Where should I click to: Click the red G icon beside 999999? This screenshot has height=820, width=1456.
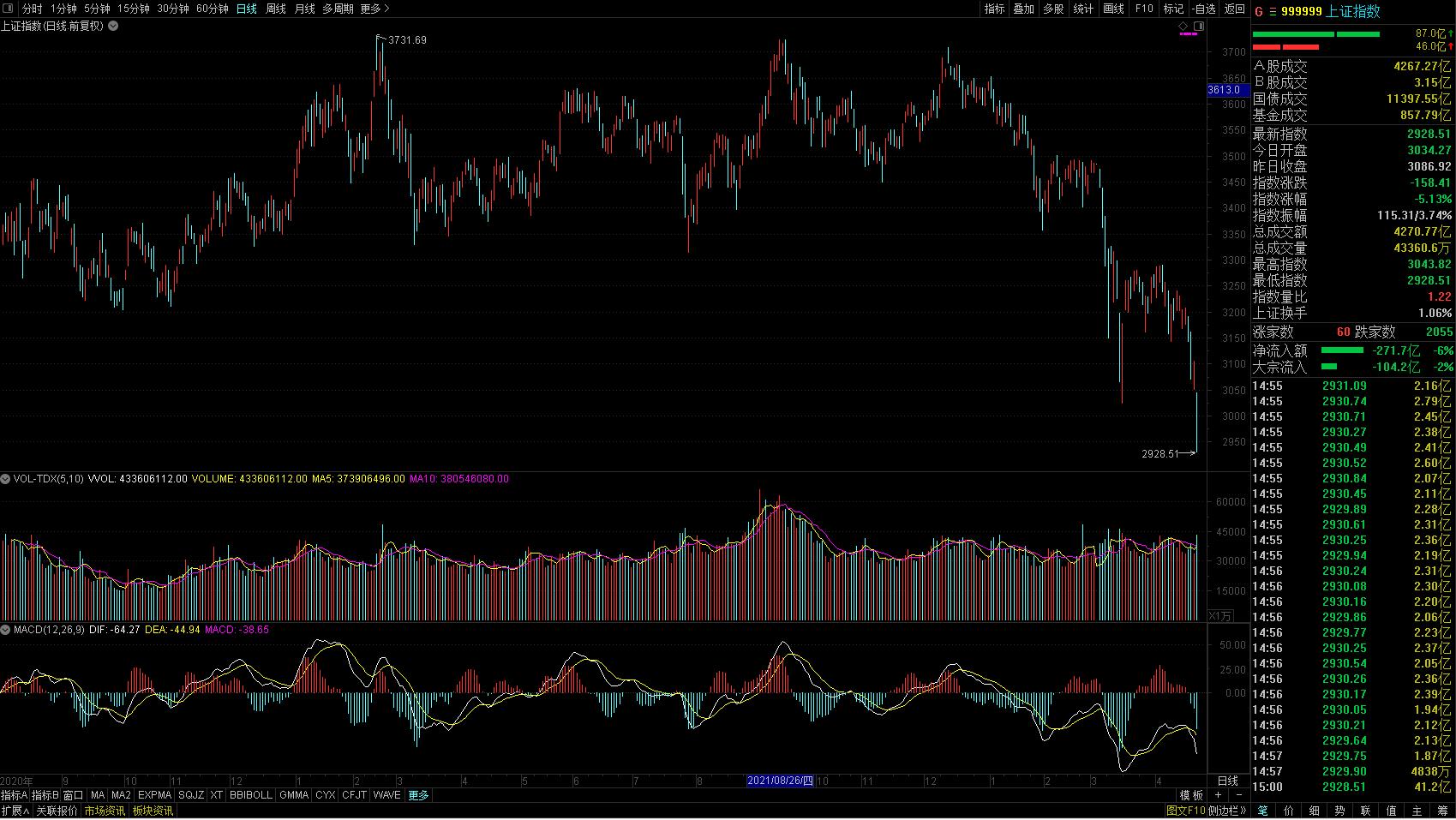click(1258, 11)
